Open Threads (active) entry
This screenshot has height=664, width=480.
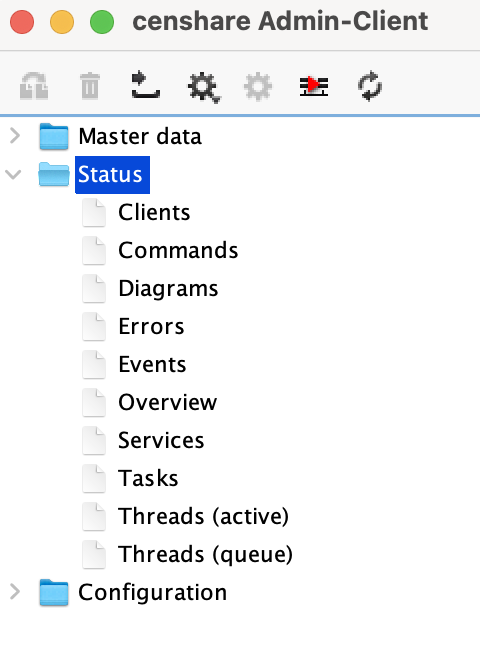[x=204, y=517]
